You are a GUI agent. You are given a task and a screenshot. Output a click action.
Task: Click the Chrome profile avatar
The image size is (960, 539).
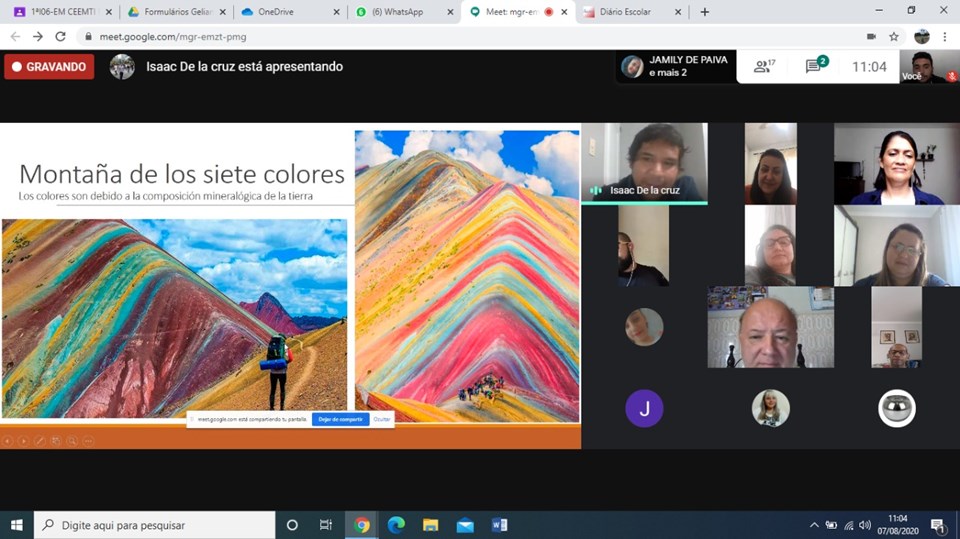pos(921,36)
